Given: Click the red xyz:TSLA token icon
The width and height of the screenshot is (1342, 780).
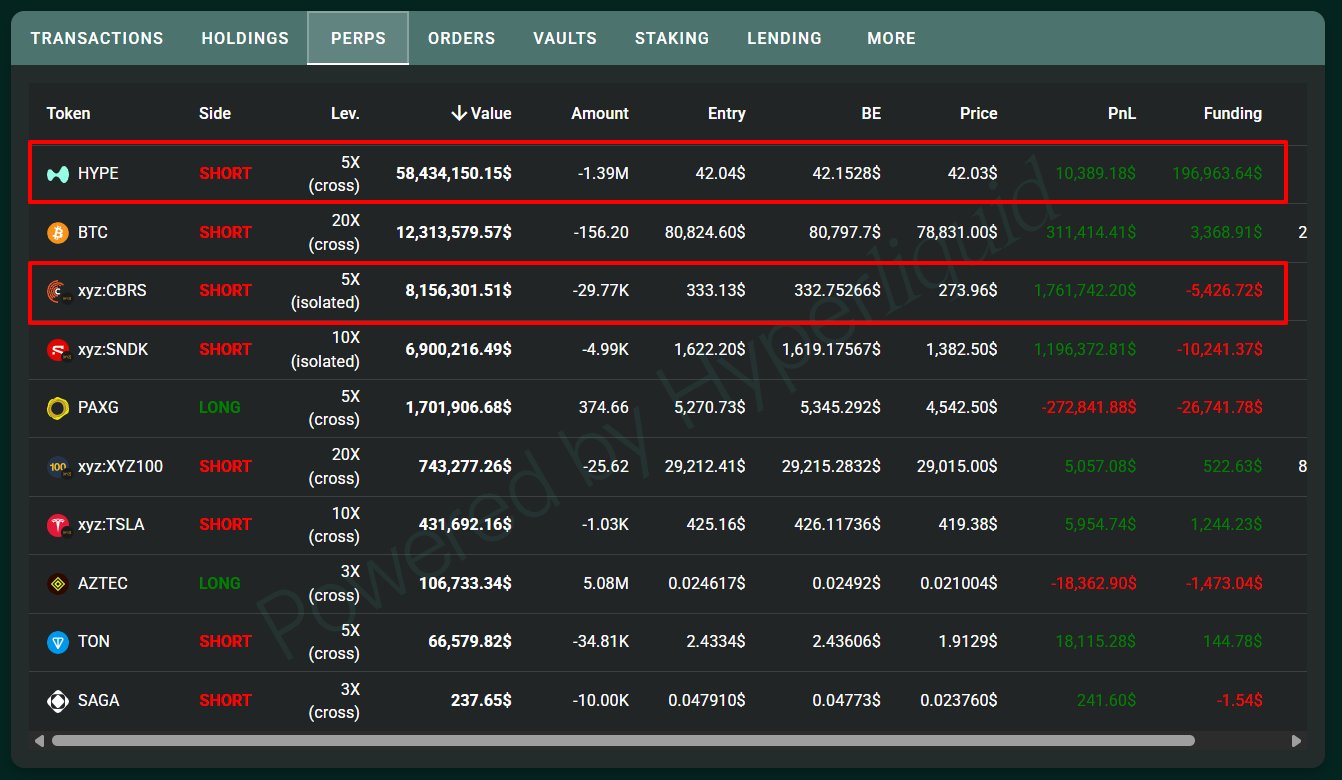Looking at the screenshot, I should (x=58, y=525).
